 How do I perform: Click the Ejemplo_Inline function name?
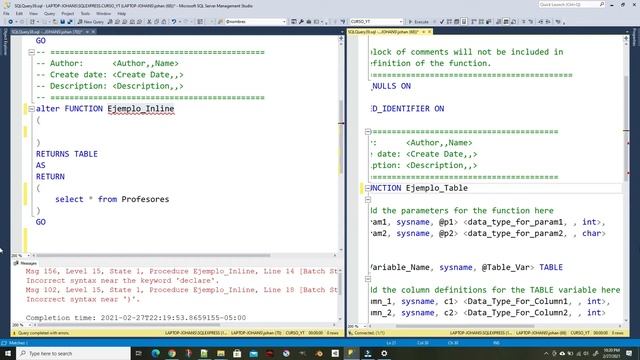(141, 109)
